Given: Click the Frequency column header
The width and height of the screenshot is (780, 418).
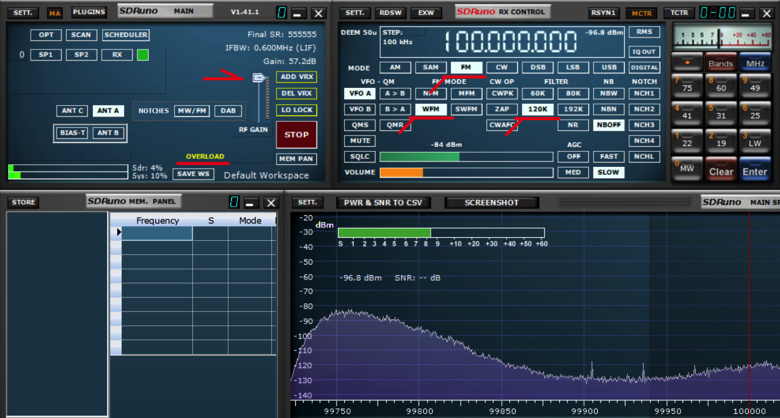Looking at the screenshot, I should pos(157,220).
